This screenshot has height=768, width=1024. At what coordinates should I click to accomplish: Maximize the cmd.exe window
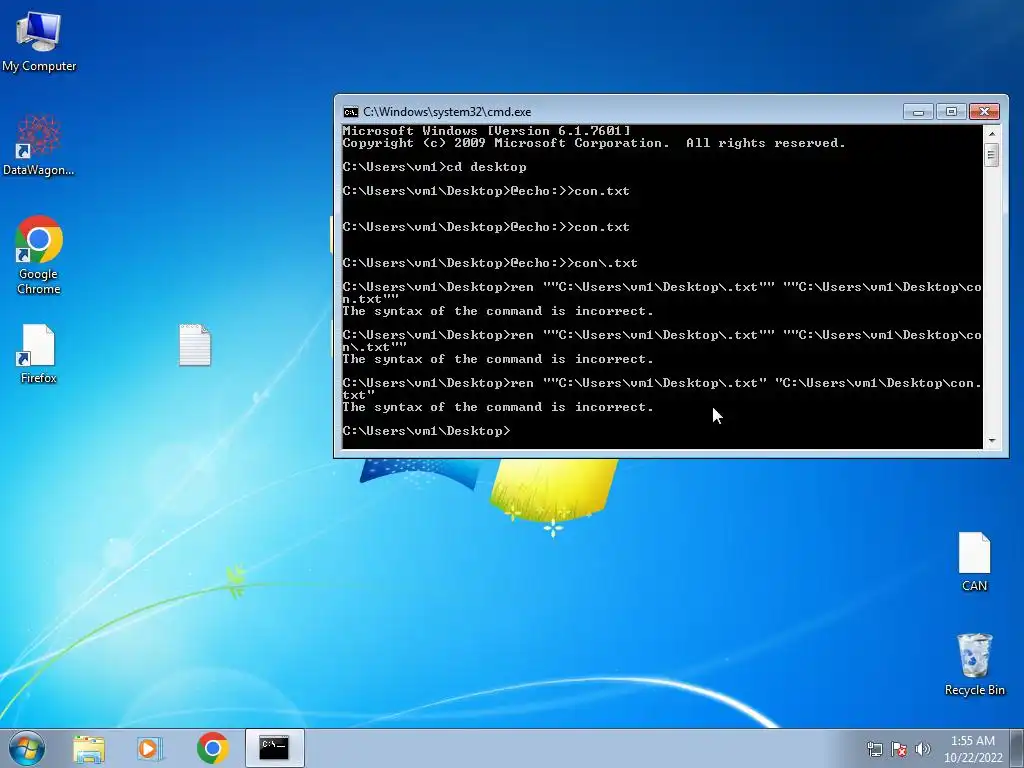951,112
